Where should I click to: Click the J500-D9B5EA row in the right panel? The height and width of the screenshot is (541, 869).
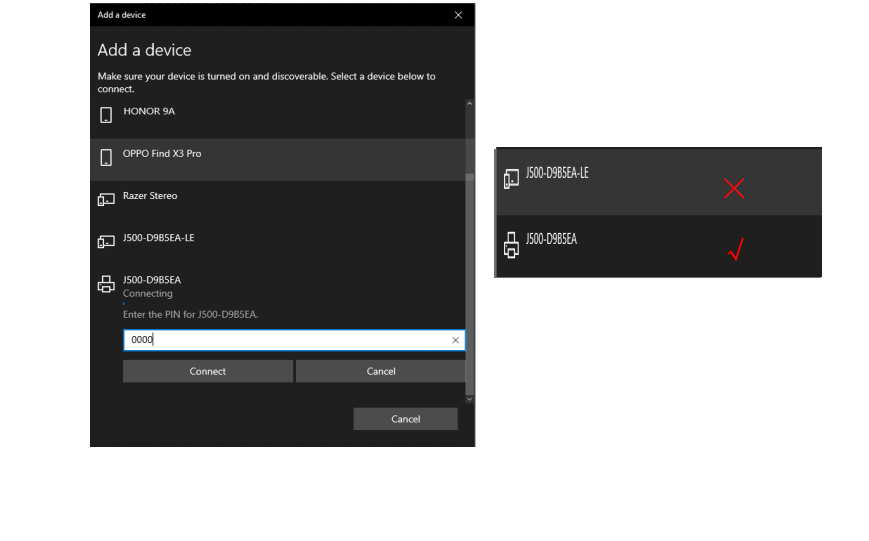[x=658, y=246]
